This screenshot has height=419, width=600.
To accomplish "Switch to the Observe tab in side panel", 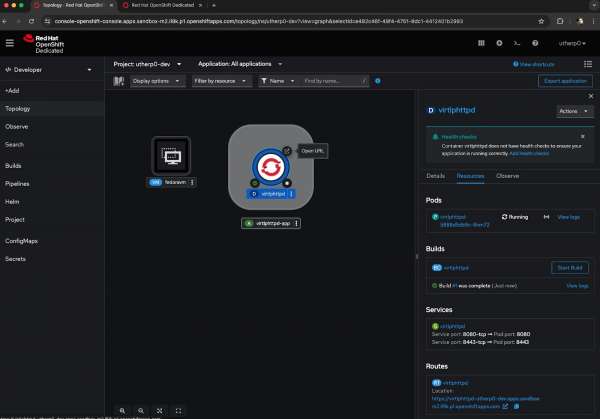I will coord(508,175).
